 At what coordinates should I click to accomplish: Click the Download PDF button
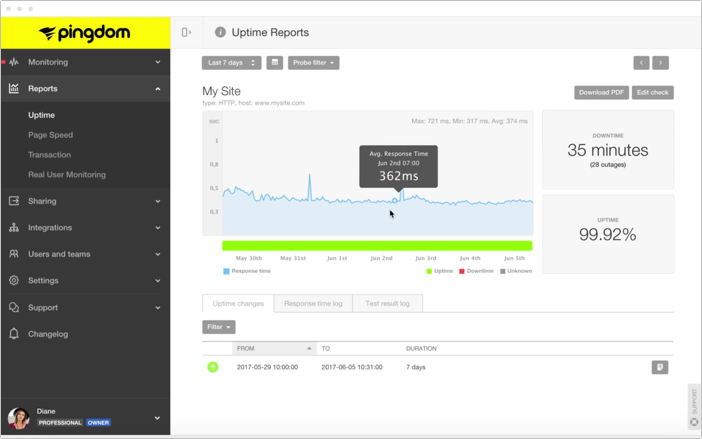[601, 93]
